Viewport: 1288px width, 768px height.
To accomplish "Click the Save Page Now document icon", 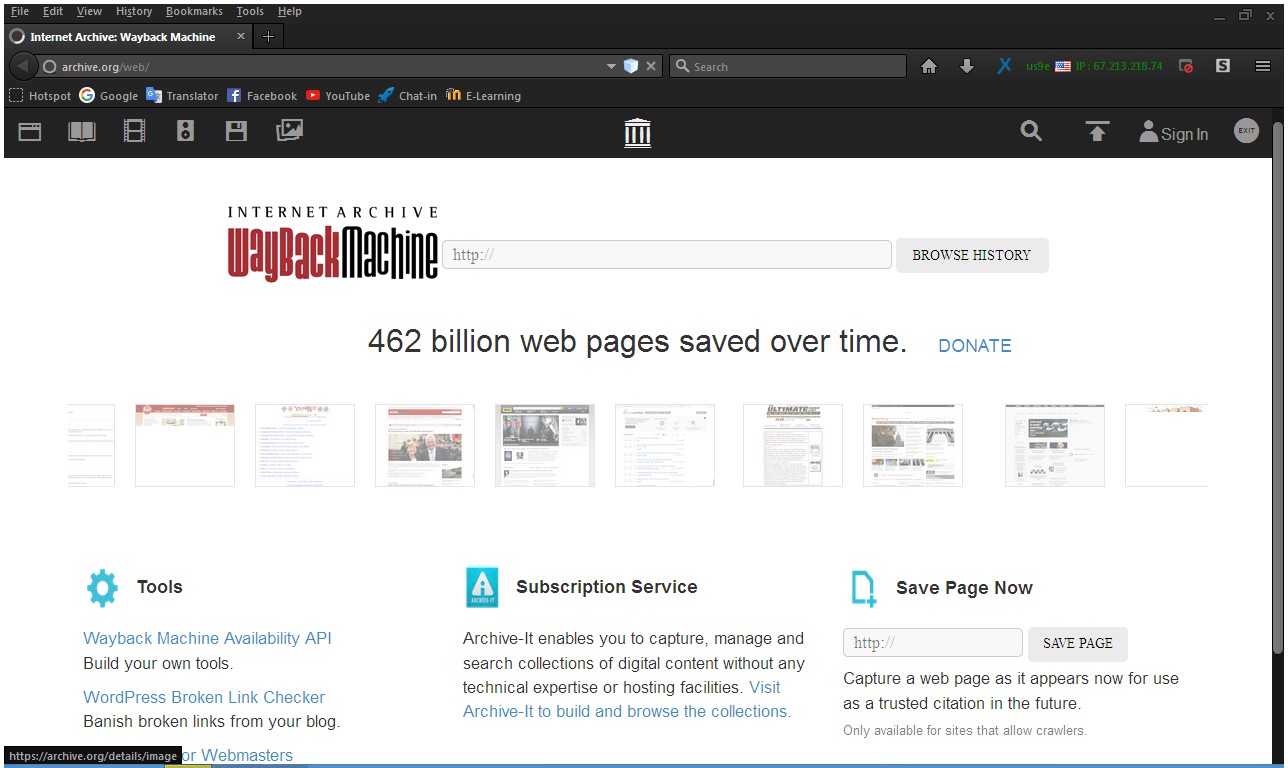I will (x=863, y=588).
